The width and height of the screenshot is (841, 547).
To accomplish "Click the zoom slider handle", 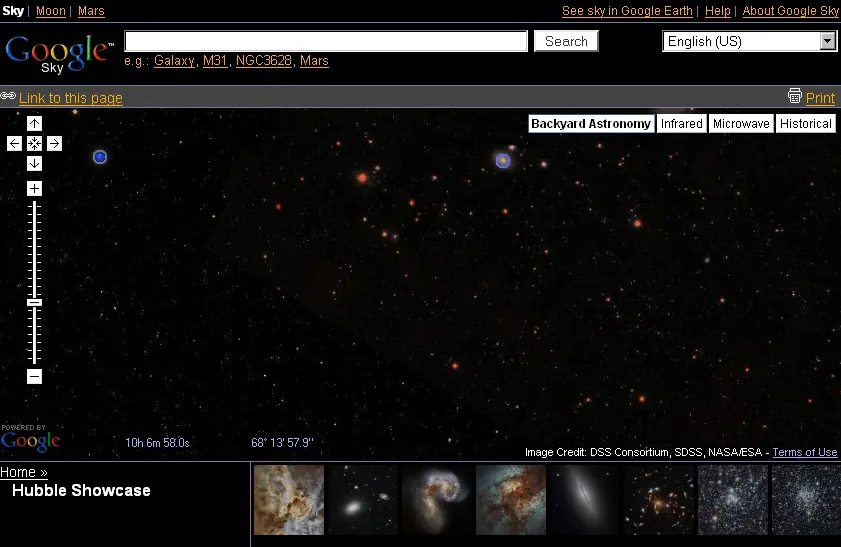I will 34,302.
